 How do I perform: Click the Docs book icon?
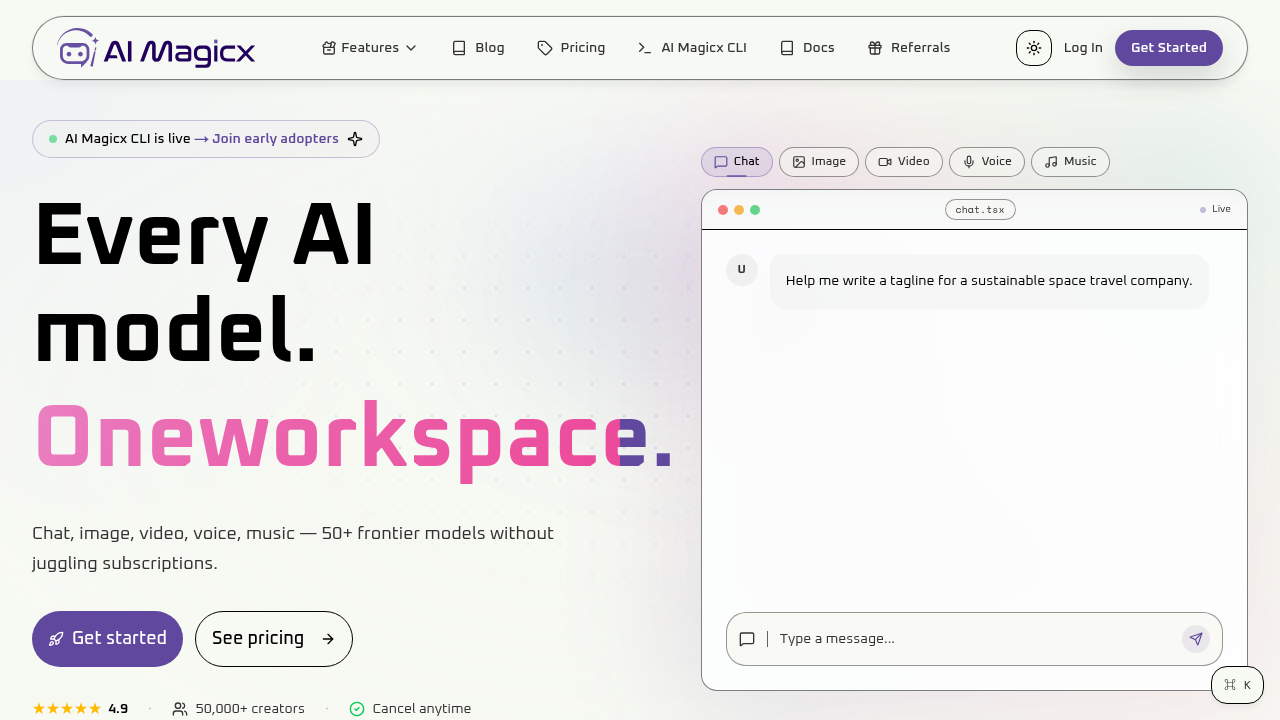787,48
